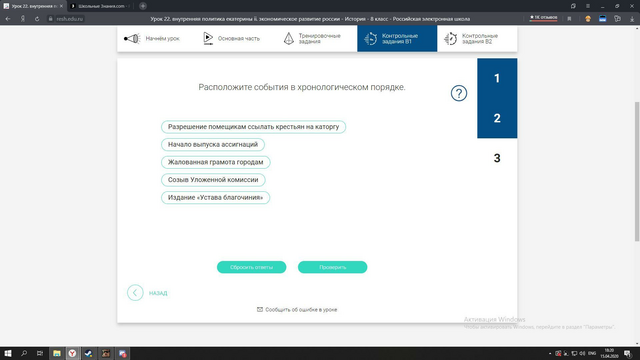Open the help question mark icon
This screenshot has height=360, width=640.
459,93
